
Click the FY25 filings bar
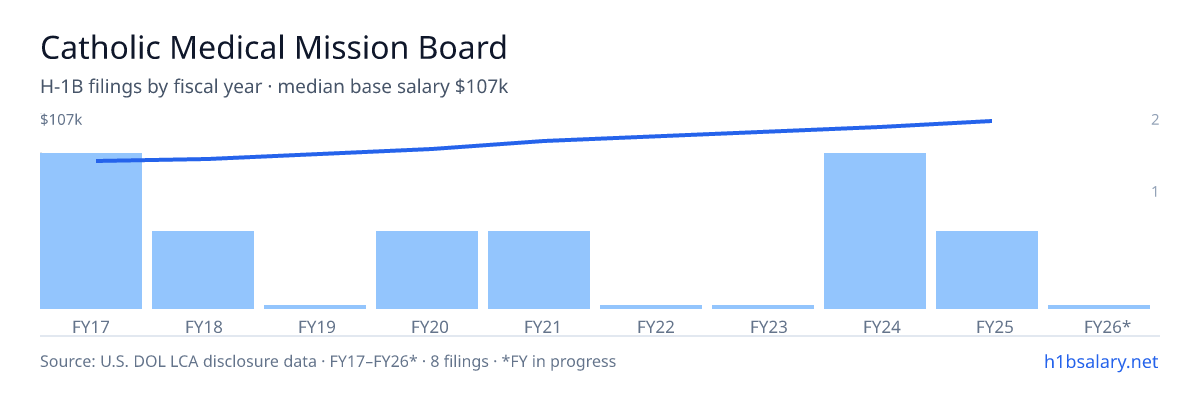987,270
